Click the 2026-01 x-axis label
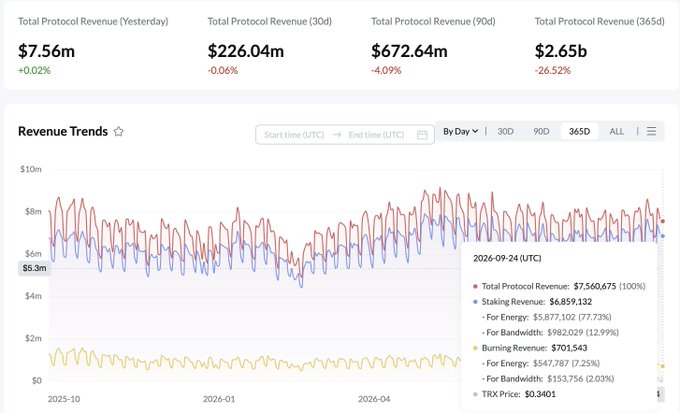Viewport: 680px width, 413px height. 219,399
